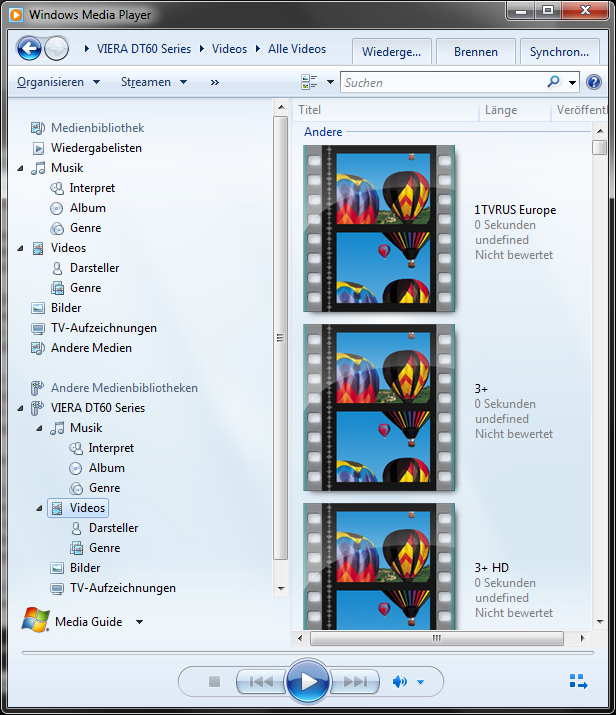Click VIERA DT60 Series in the breadcrumb
The height and width of the screenshot is (715, 616).
click(144, 49)
